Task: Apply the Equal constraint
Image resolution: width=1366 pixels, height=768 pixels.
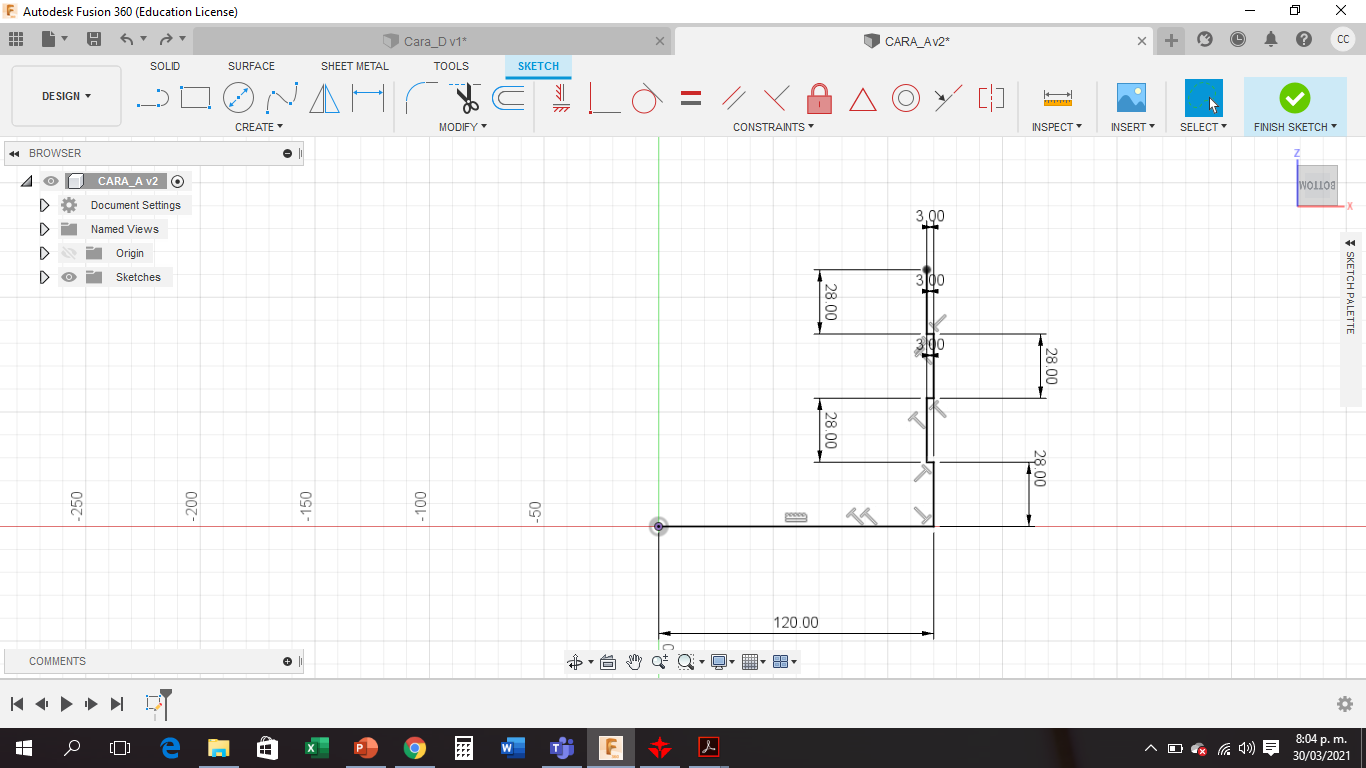Action: point(691,98)
